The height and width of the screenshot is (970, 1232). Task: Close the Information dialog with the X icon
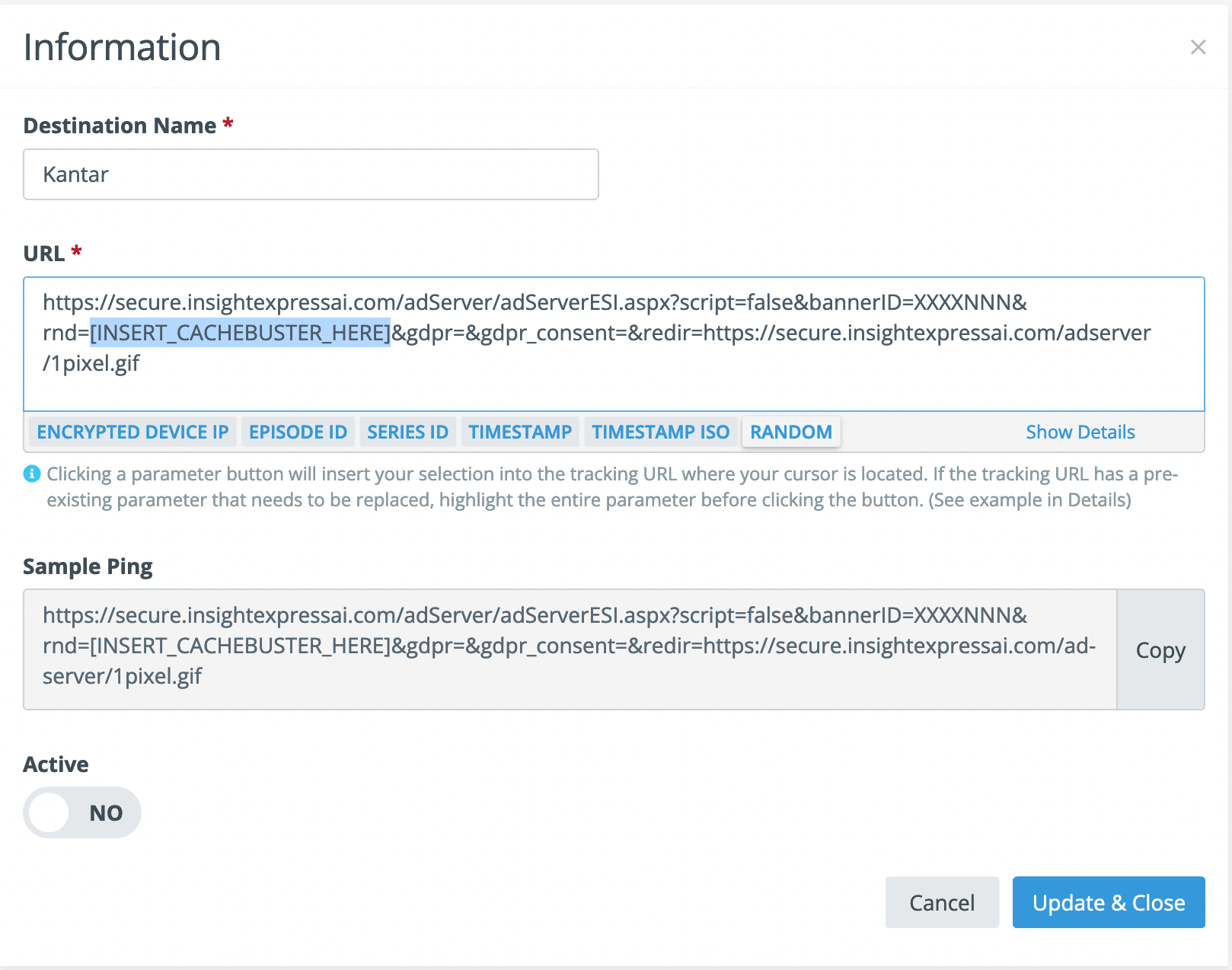(x=1198, y=47)
